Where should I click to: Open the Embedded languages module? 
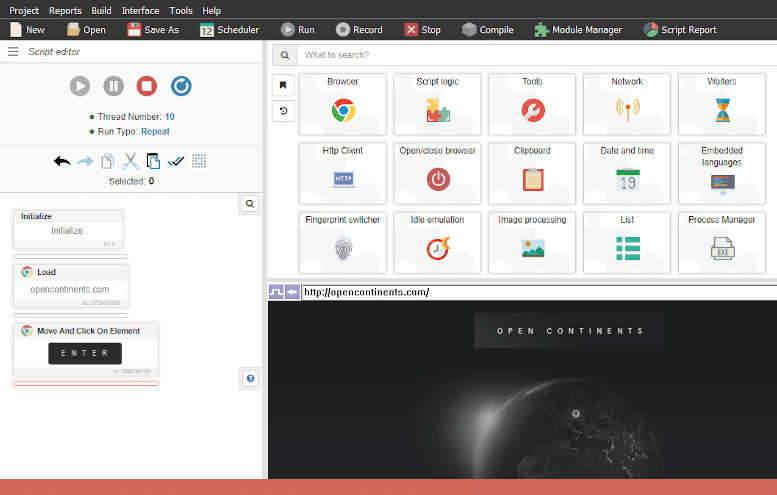pyautogui.click(x=722, y=173)
